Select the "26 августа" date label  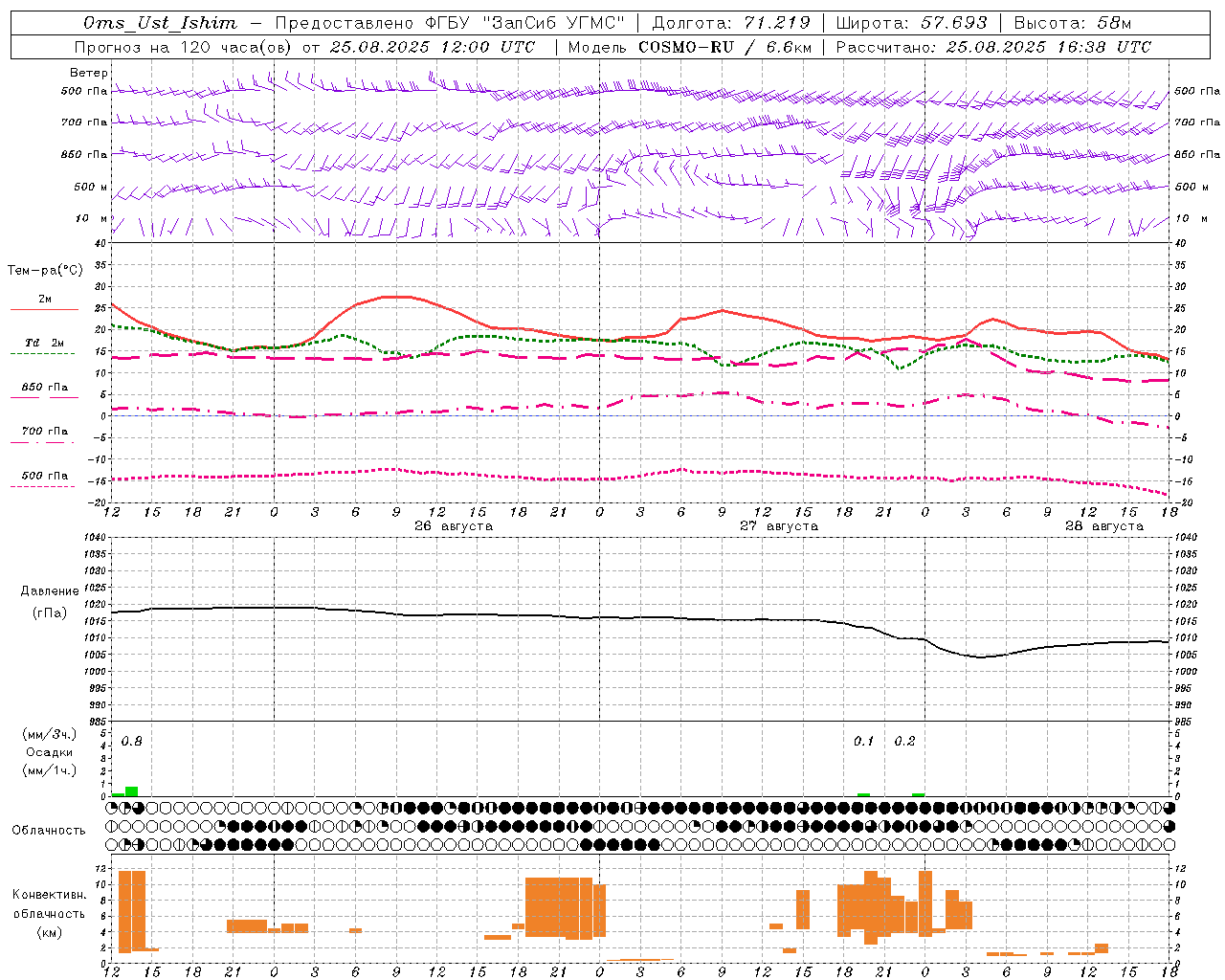click(454, 526)
